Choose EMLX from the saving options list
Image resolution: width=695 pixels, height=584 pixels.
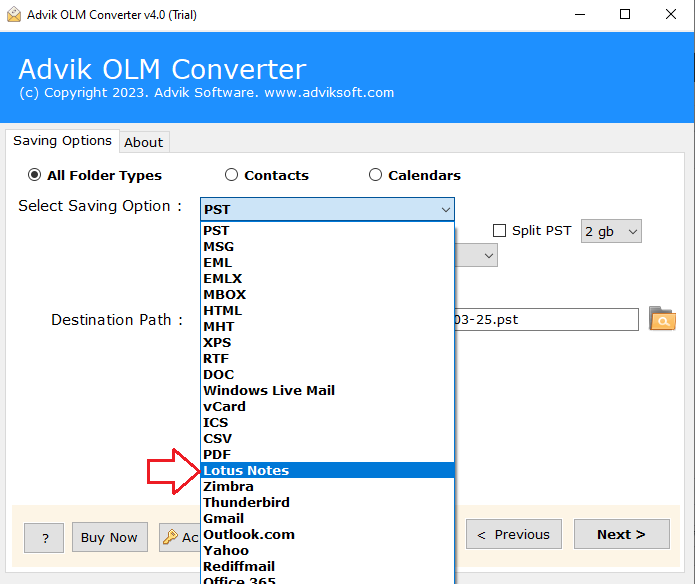[327, 278]
